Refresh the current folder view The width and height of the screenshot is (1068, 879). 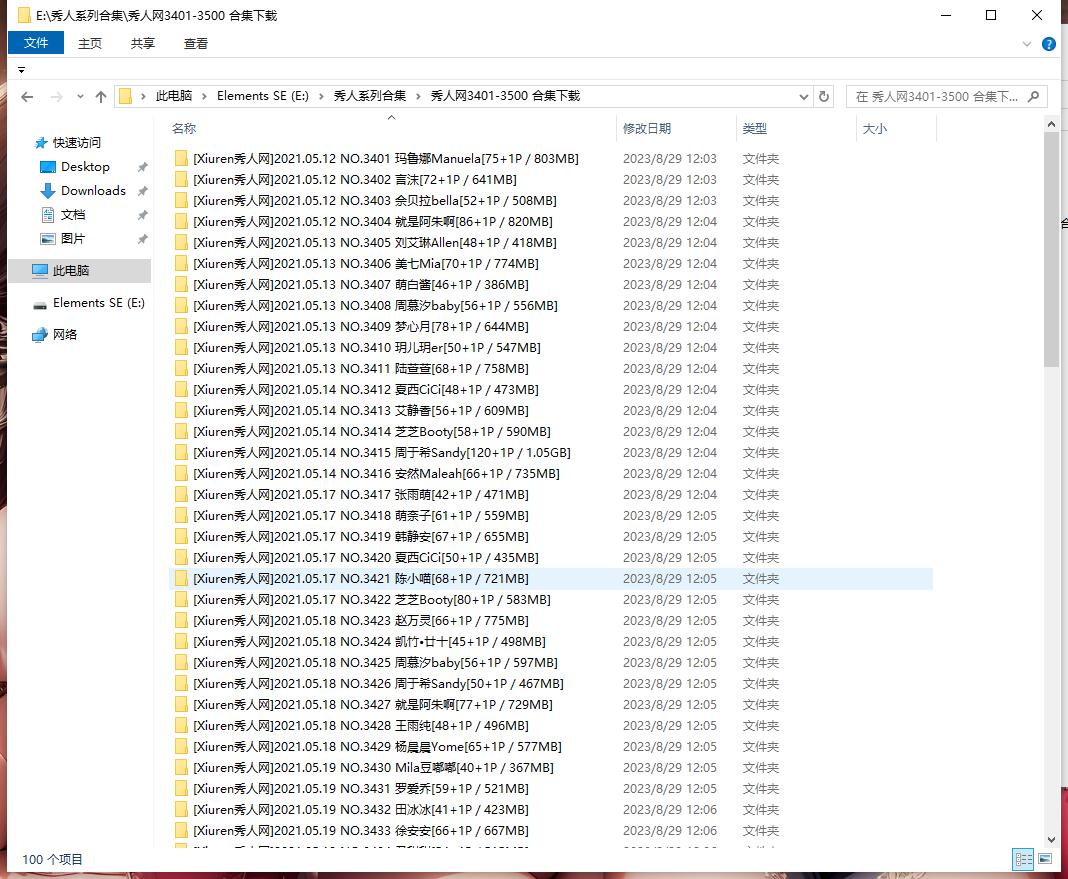(x=824, y=96)
